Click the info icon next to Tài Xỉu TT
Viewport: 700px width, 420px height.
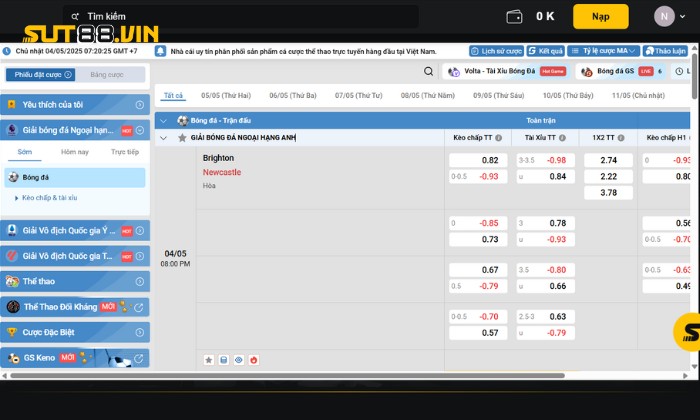[566, 137]
